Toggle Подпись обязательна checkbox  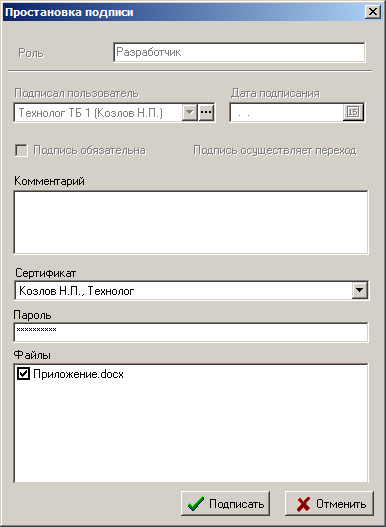[22, 150]
